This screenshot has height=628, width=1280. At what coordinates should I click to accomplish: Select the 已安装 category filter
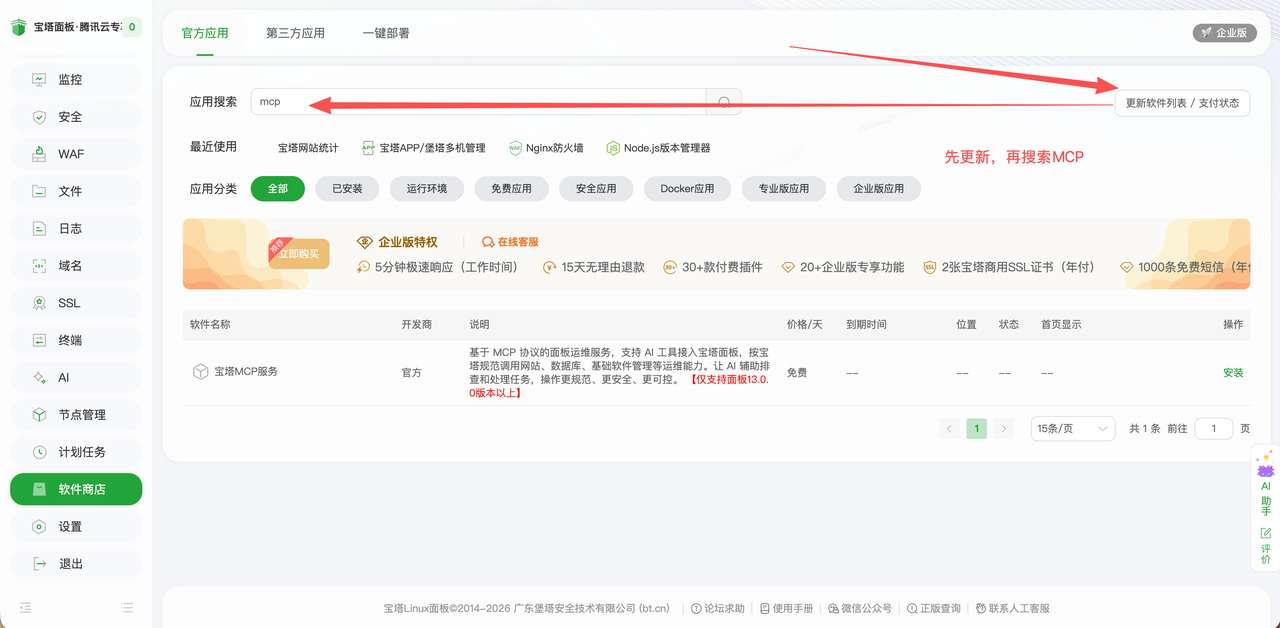point(347,188)
